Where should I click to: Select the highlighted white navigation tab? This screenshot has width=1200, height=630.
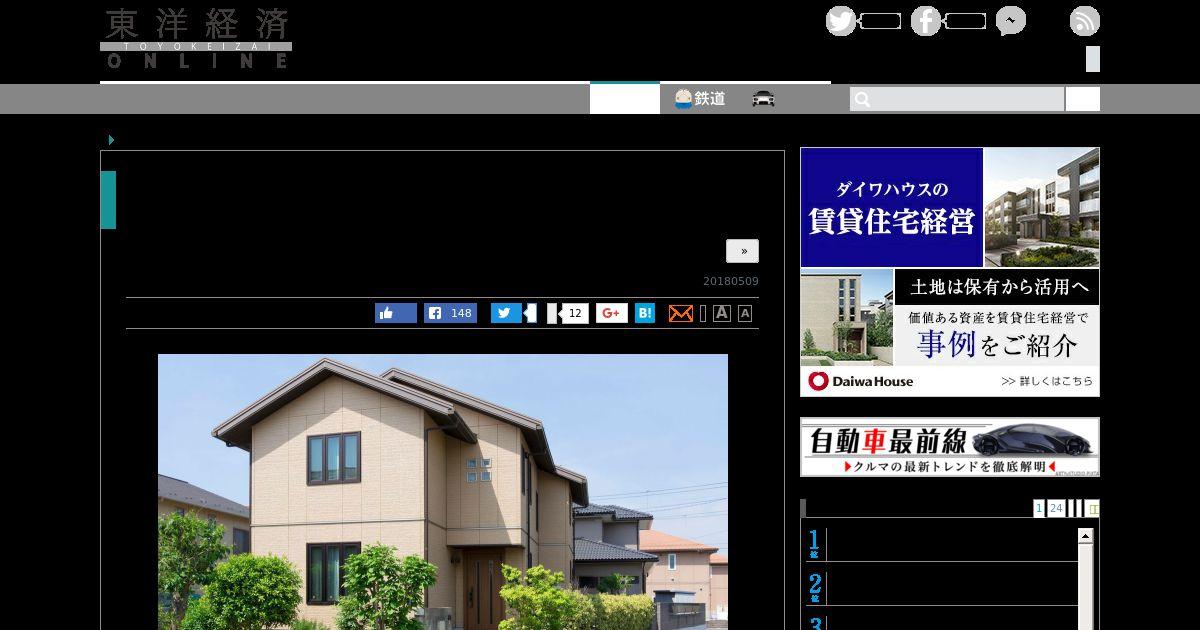pyautogui.click(x=625, y=99)
